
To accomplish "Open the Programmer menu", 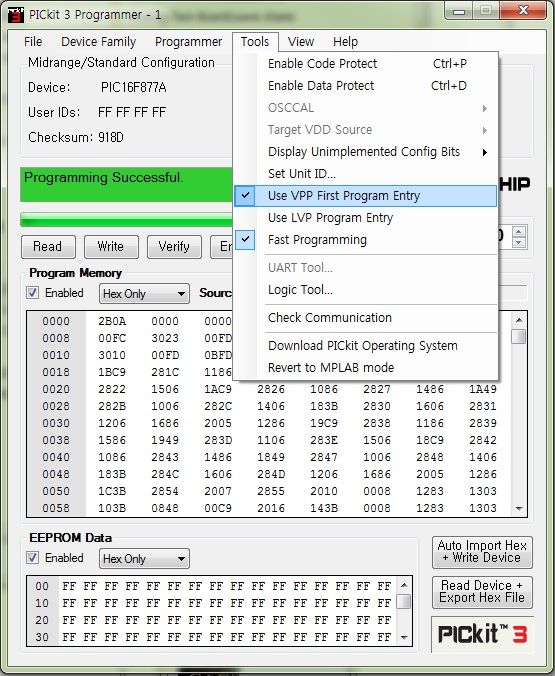I will pos(188,42).
